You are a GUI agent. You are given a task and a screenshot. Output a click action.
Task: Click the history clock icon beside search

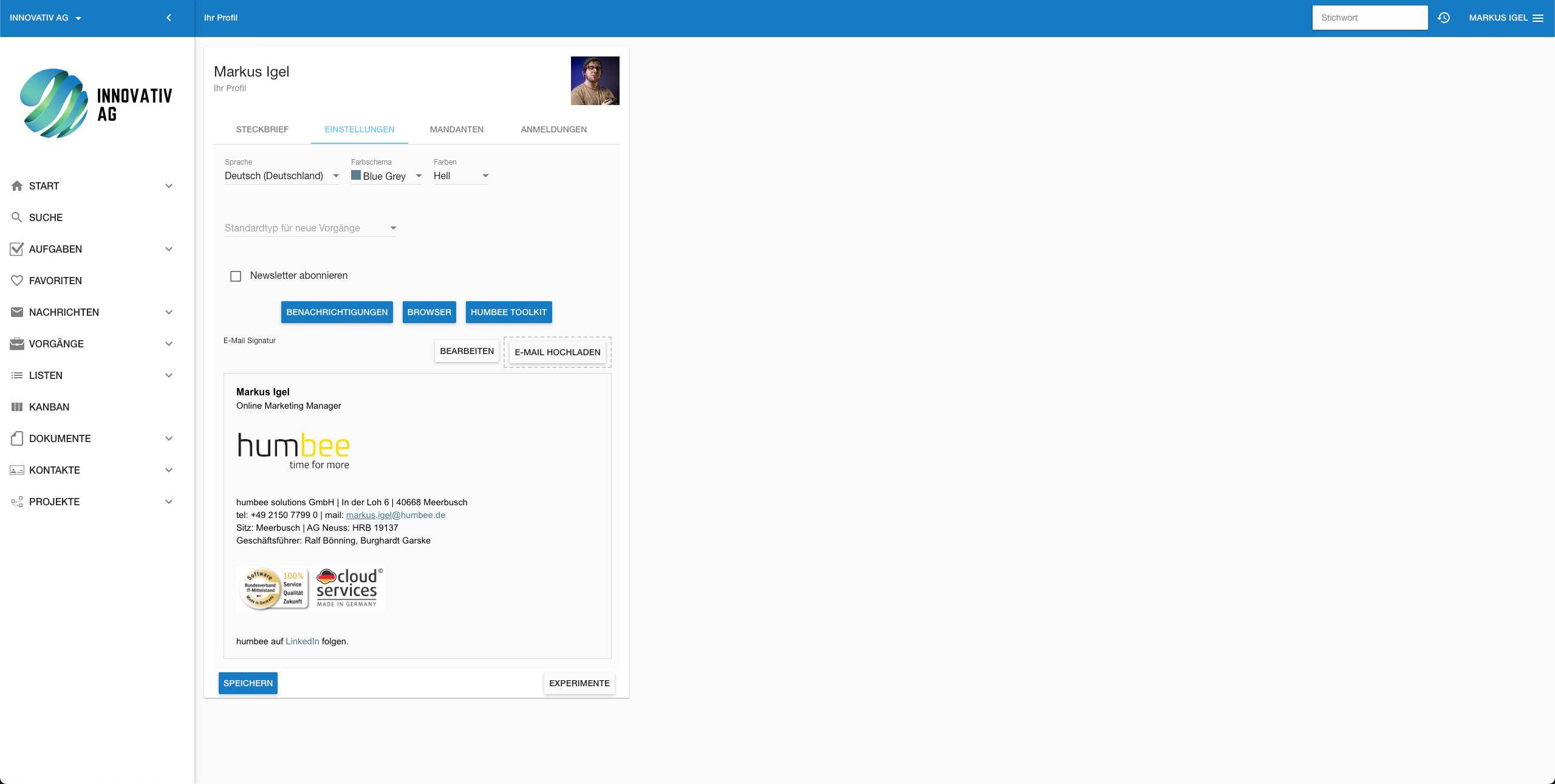(x=1444, y=18)
